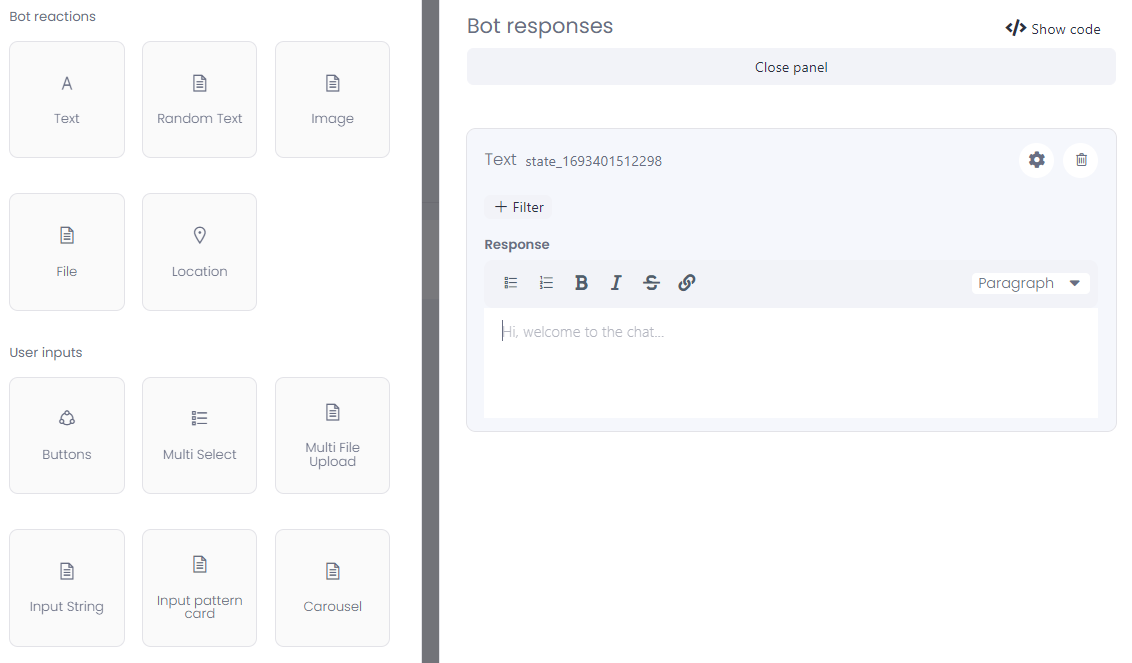Add a Random Text reaction card
This screenshot has width=1132, height=663.
coord(199,99)
